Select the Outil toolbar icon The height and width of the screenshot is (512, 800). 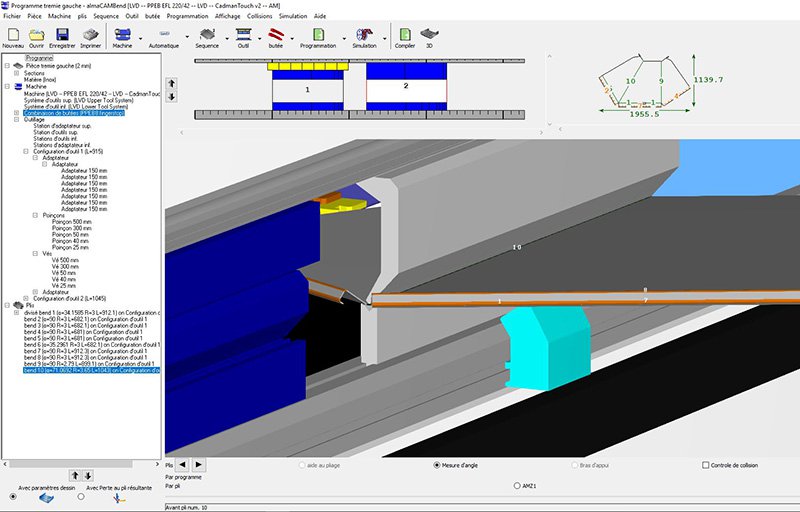243,35
